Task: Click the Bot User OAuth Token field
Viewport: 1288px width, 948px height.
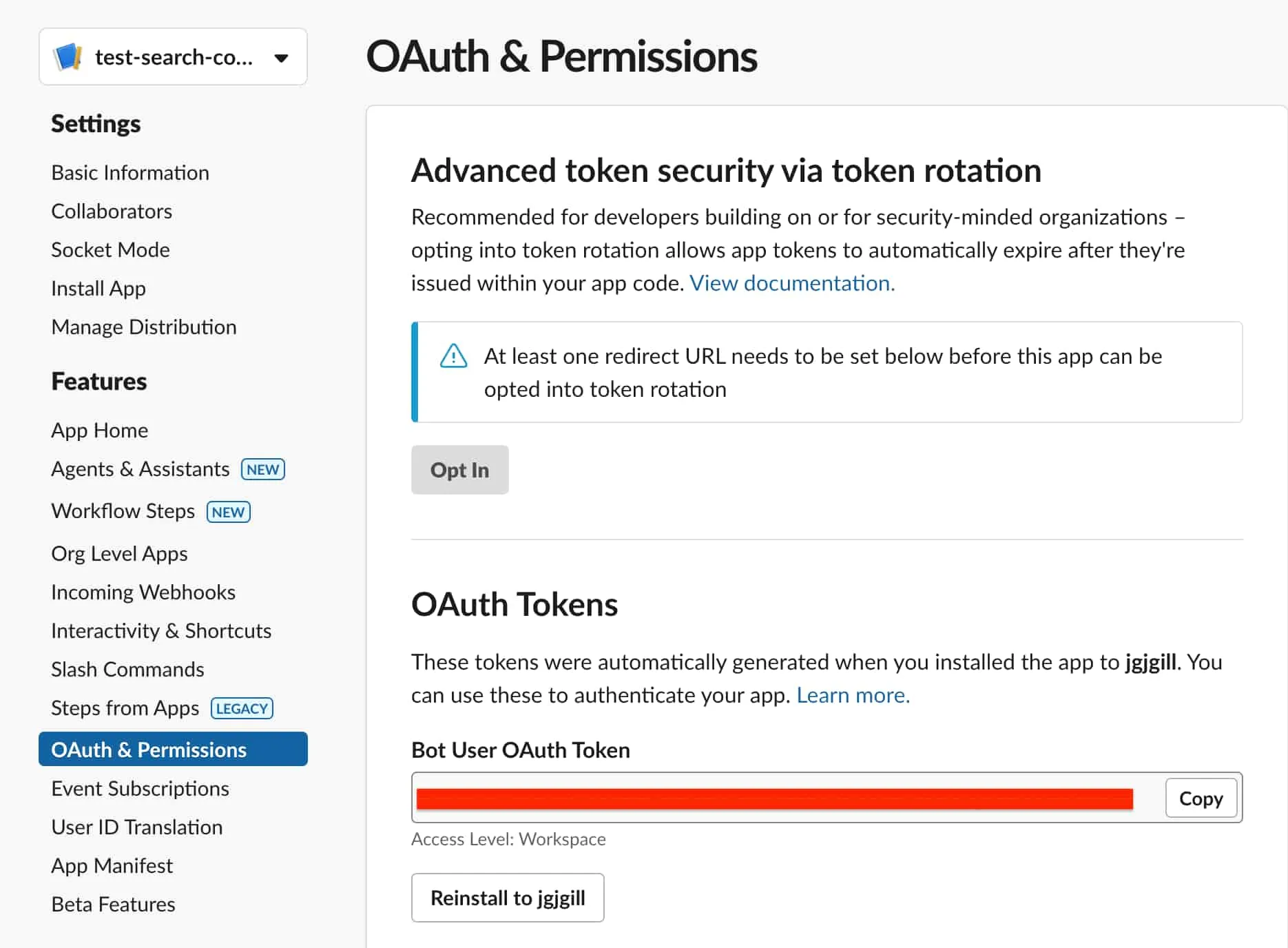Action: 774,798
